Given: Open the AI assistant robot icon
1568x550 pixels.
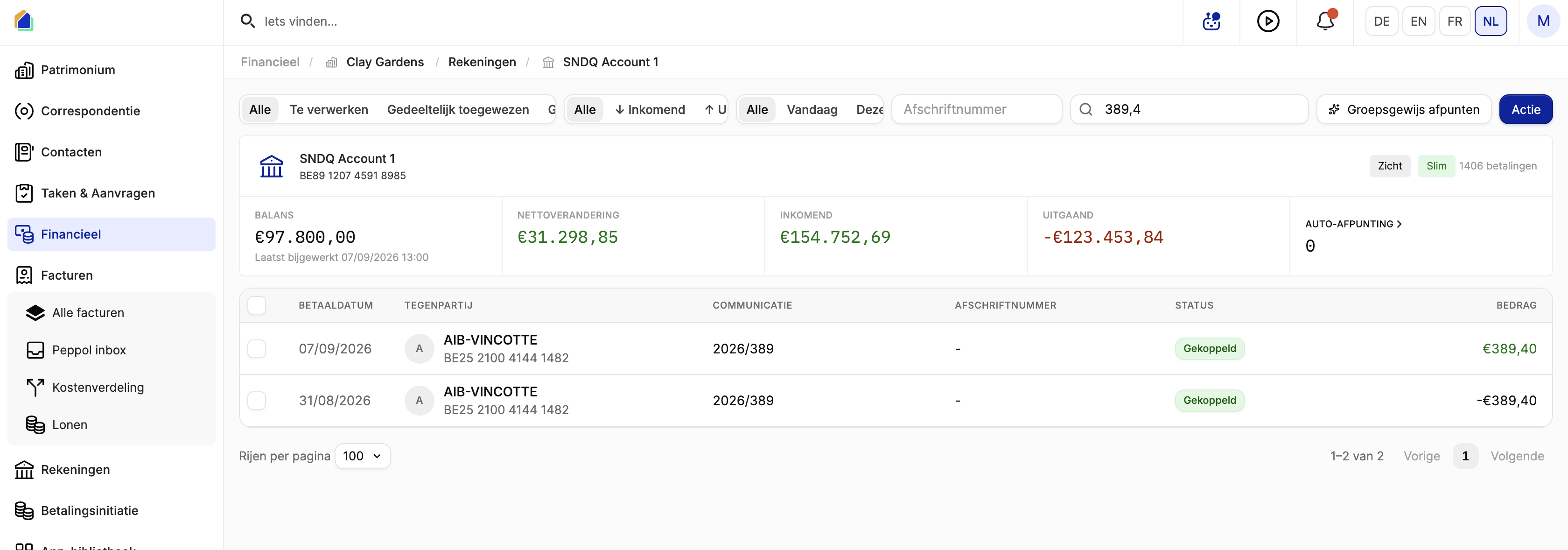Looking at the screenshot, I should coord(1211,21).
